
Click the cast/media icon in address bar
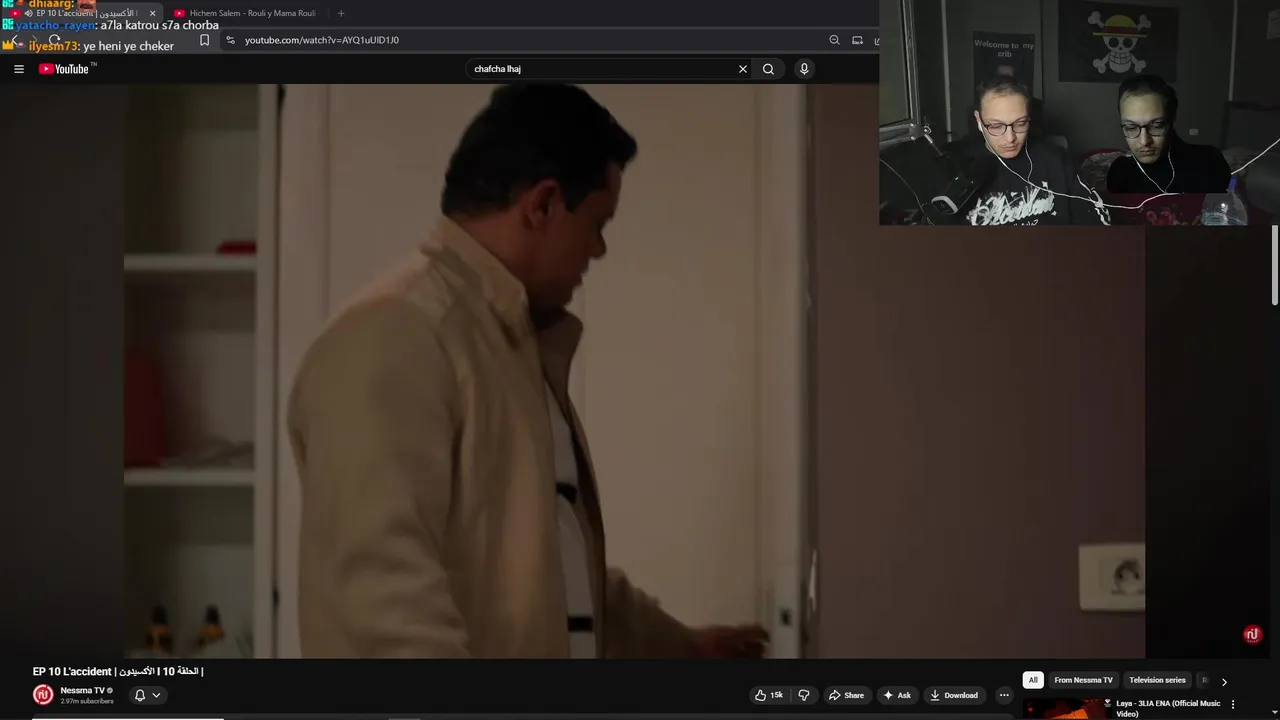pyautogui.click(x=857, y=40)
